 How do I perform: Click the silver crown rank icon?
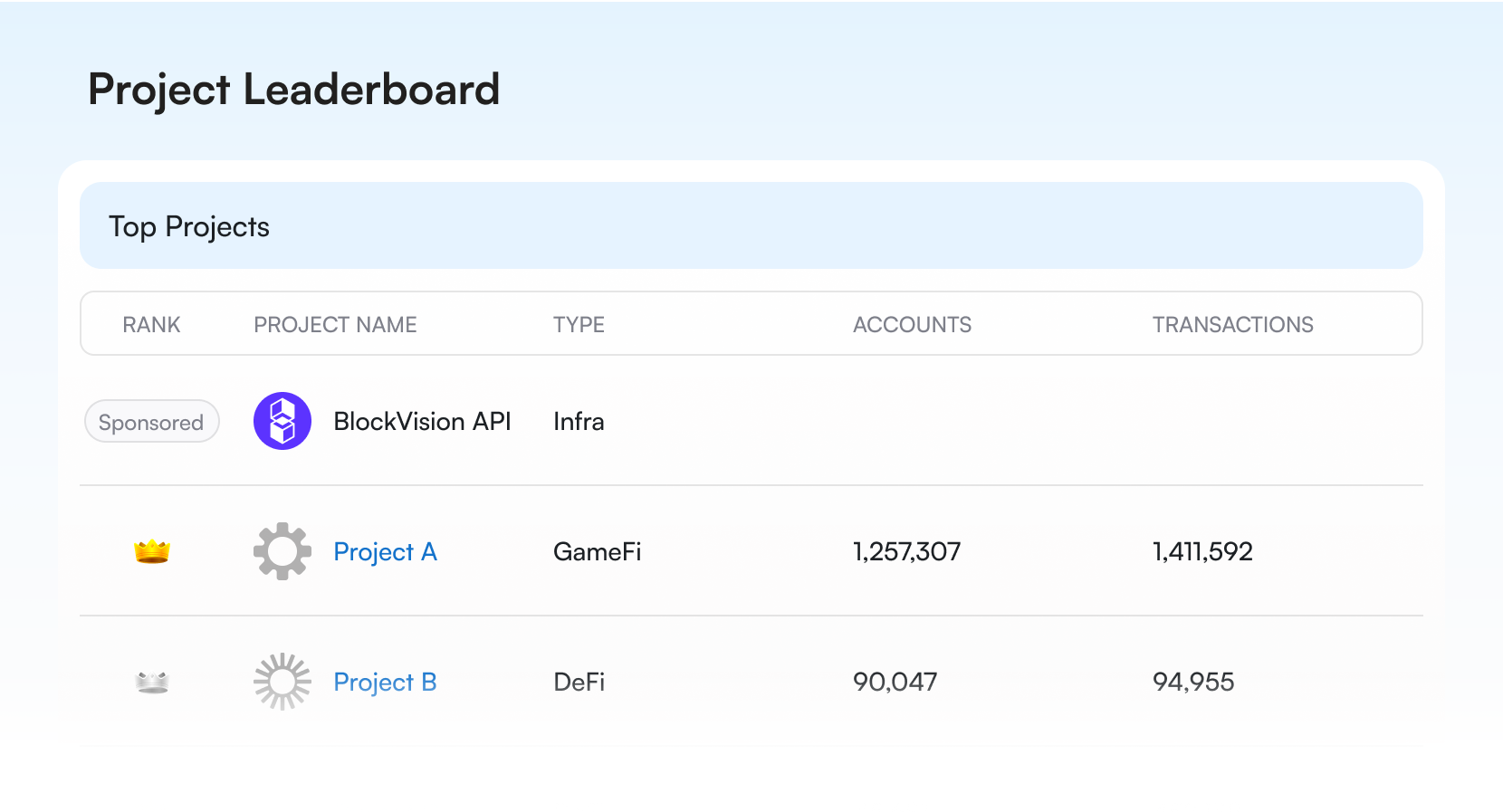click(152, 682)
